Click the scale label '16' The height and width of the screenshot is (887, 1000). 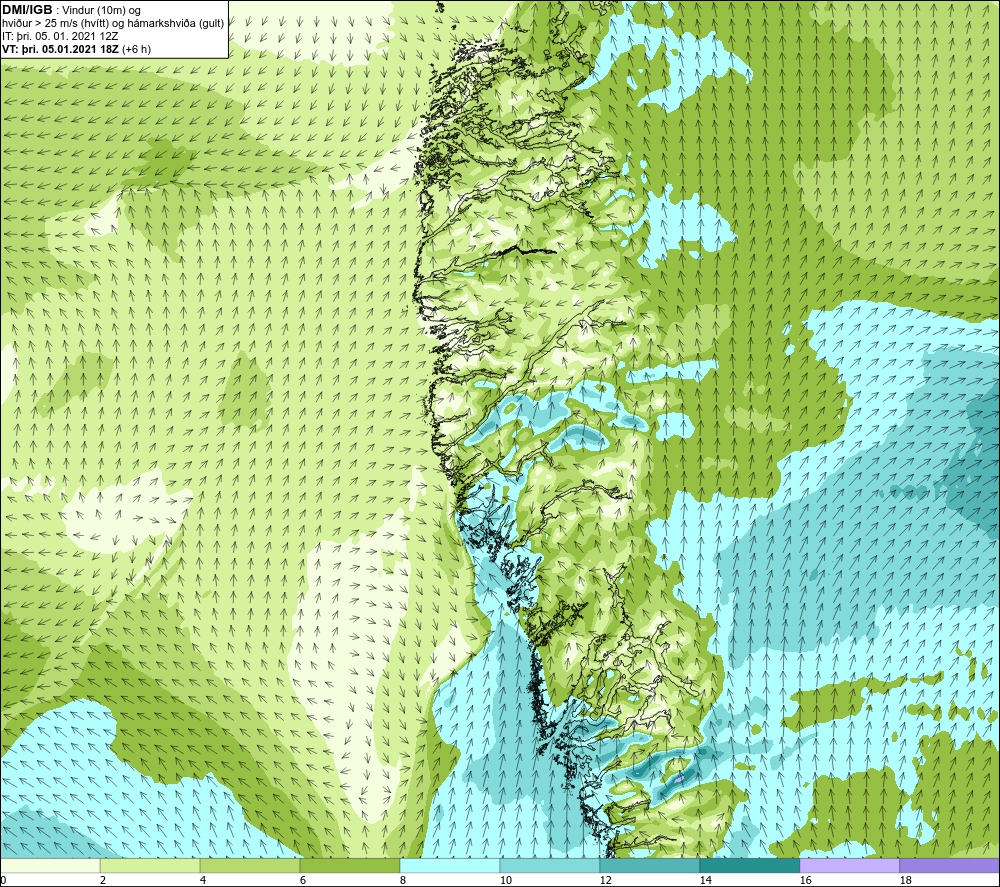(x=805, y=881)
